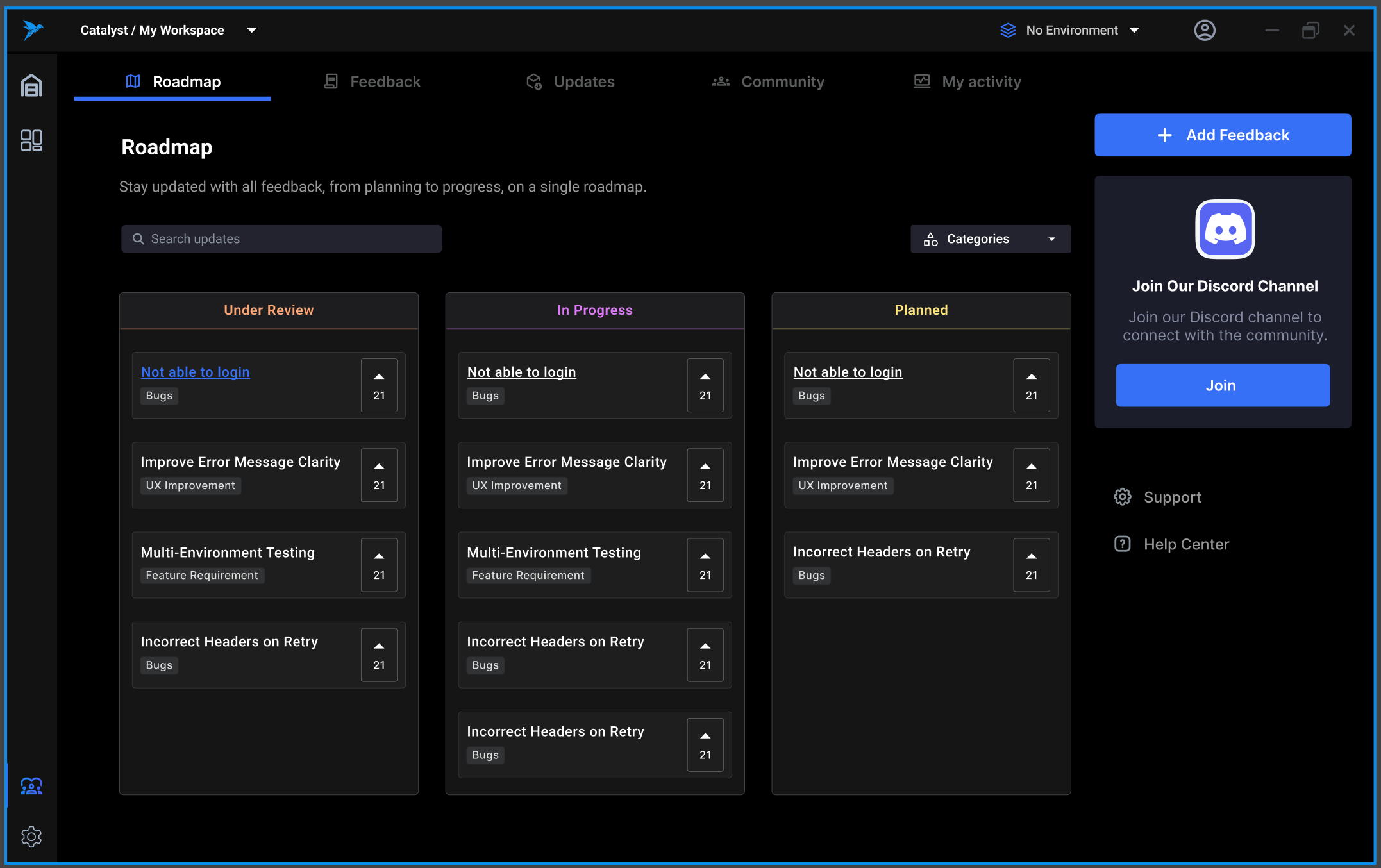This screenshot has height=868, width=1381.
Task: Open the Support link
Action: pyautogui.click(x=1158, y=497)
